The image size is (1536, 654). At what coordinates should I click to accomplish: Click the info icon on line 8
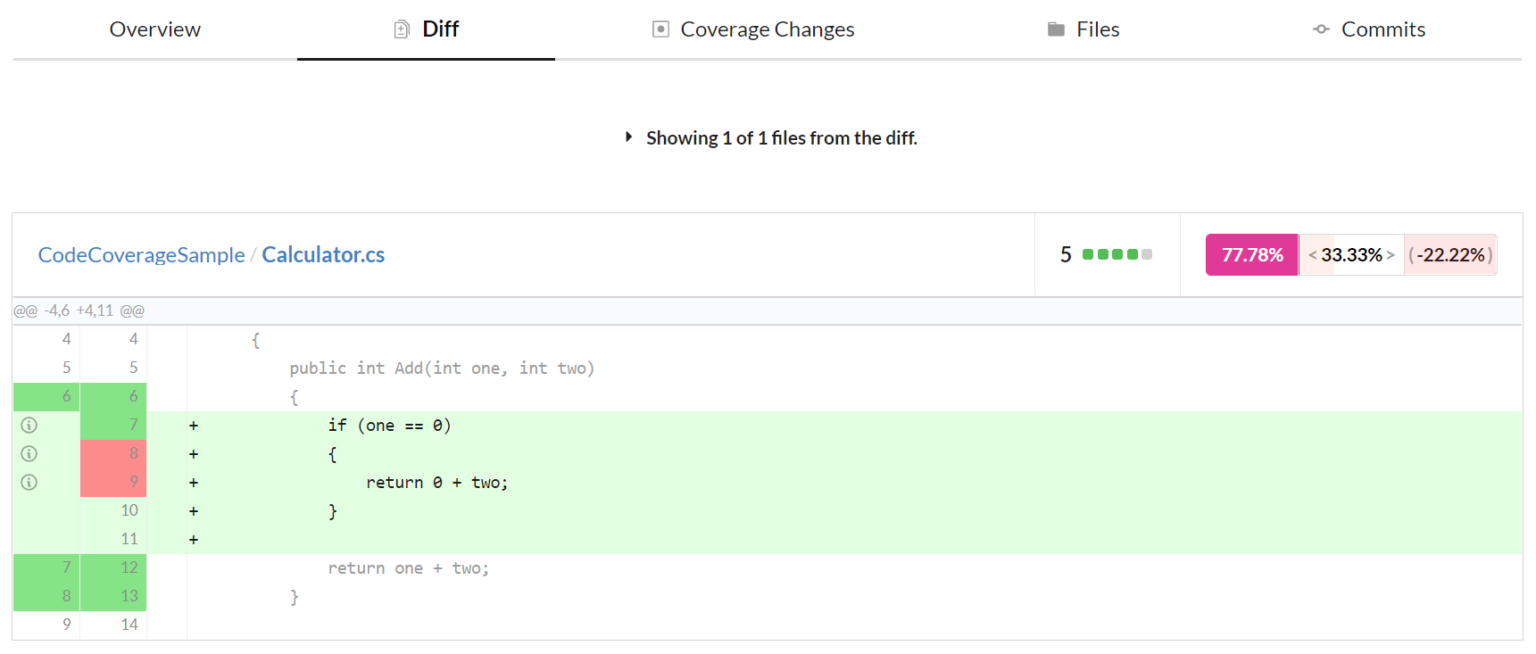click(x=29, y=454)
